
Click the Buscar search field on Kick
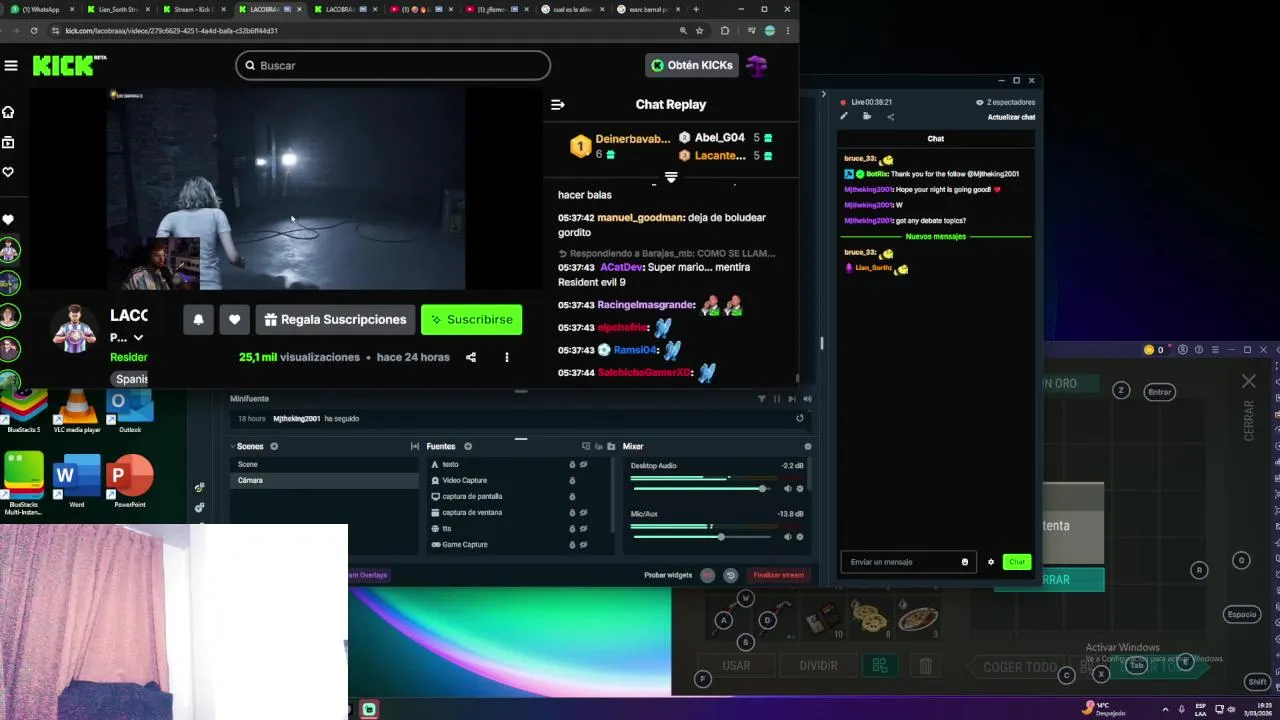tap(393, 65)
